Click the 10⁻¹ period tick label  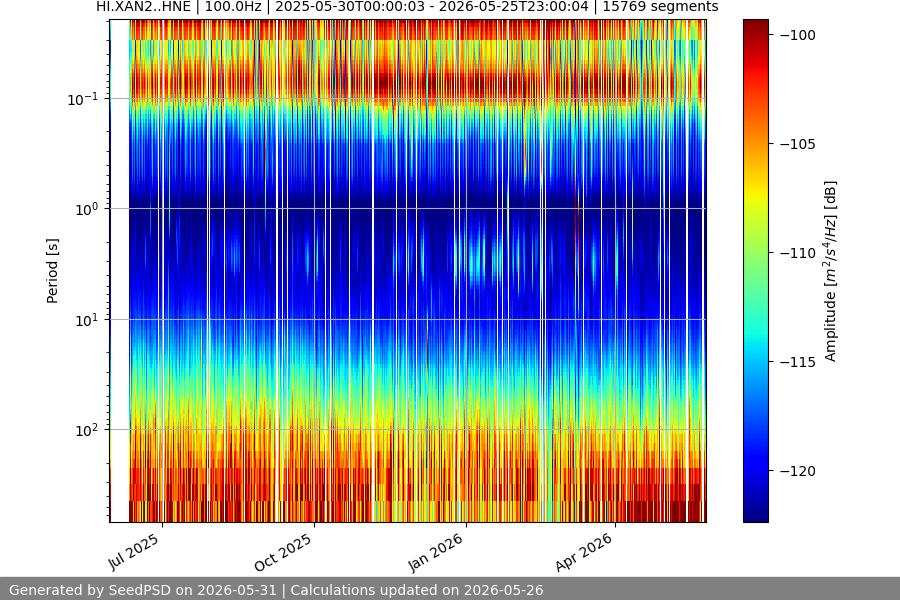82,99
